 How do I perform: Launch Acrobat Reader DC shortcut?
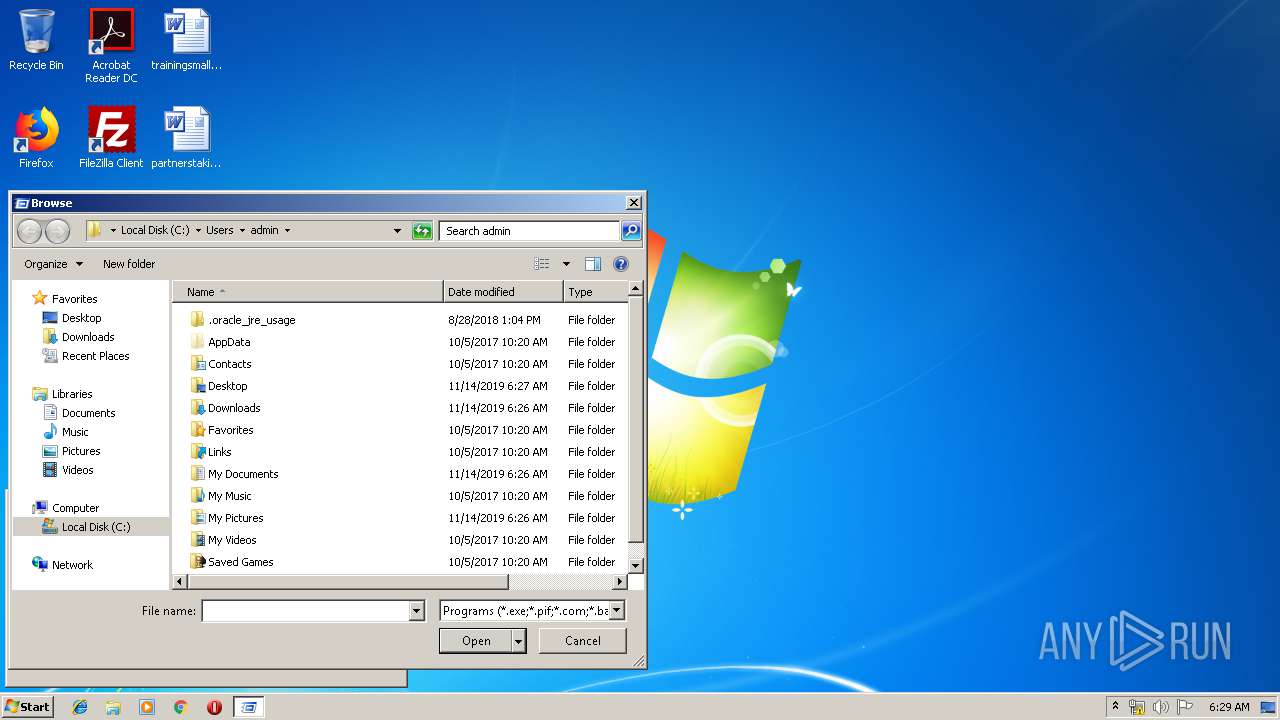coord(111,46)
